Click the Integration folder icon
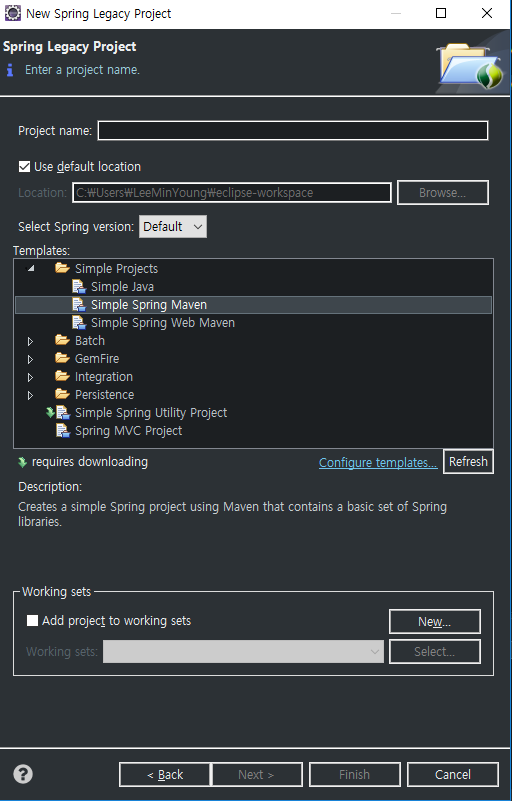The width and height of the screenshot is (512, 801). (62, 376)
